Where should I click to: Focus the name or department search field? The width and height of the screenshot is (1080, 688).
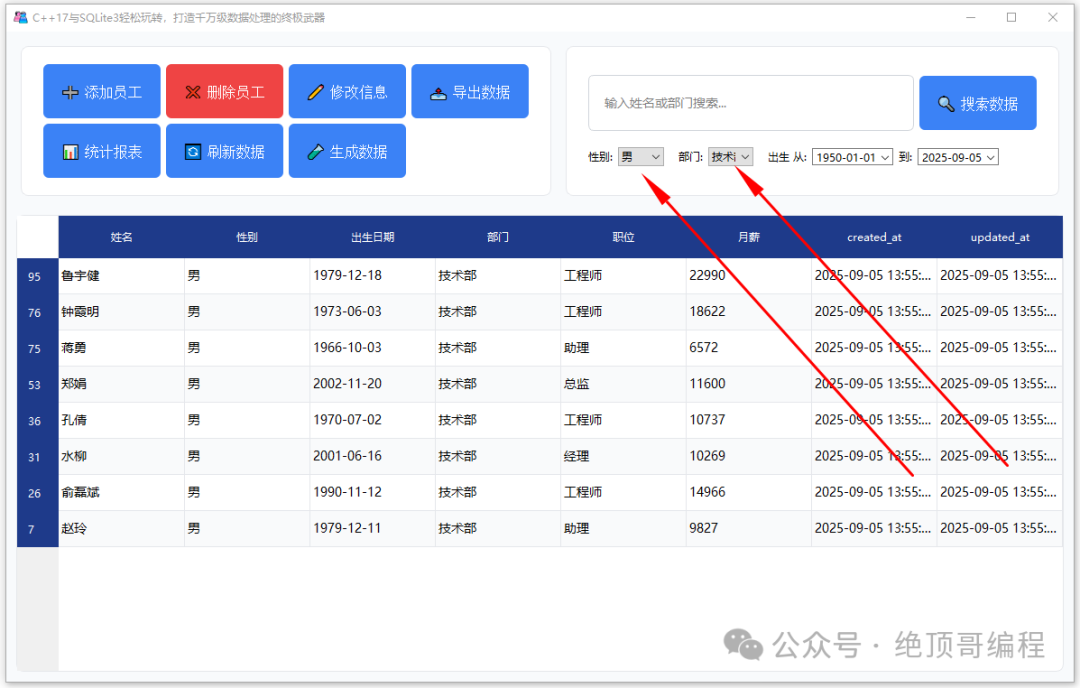(751, 103)
